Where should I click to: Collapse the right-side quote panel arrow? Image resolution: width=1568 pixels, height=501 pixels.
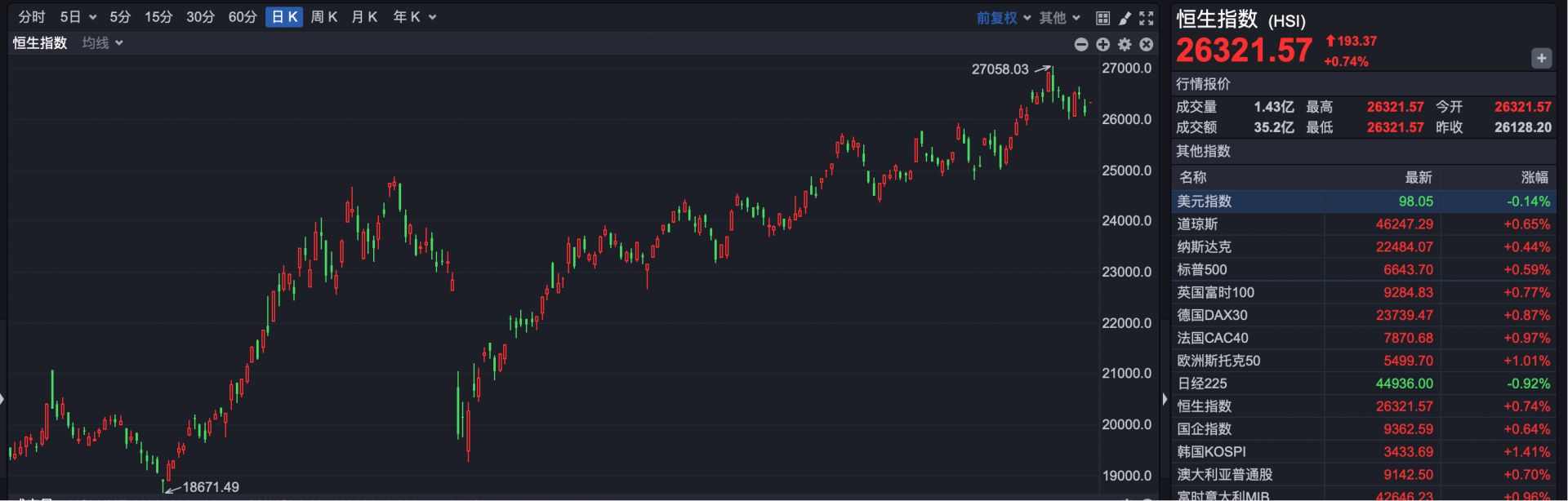(x=1165, y=399)
